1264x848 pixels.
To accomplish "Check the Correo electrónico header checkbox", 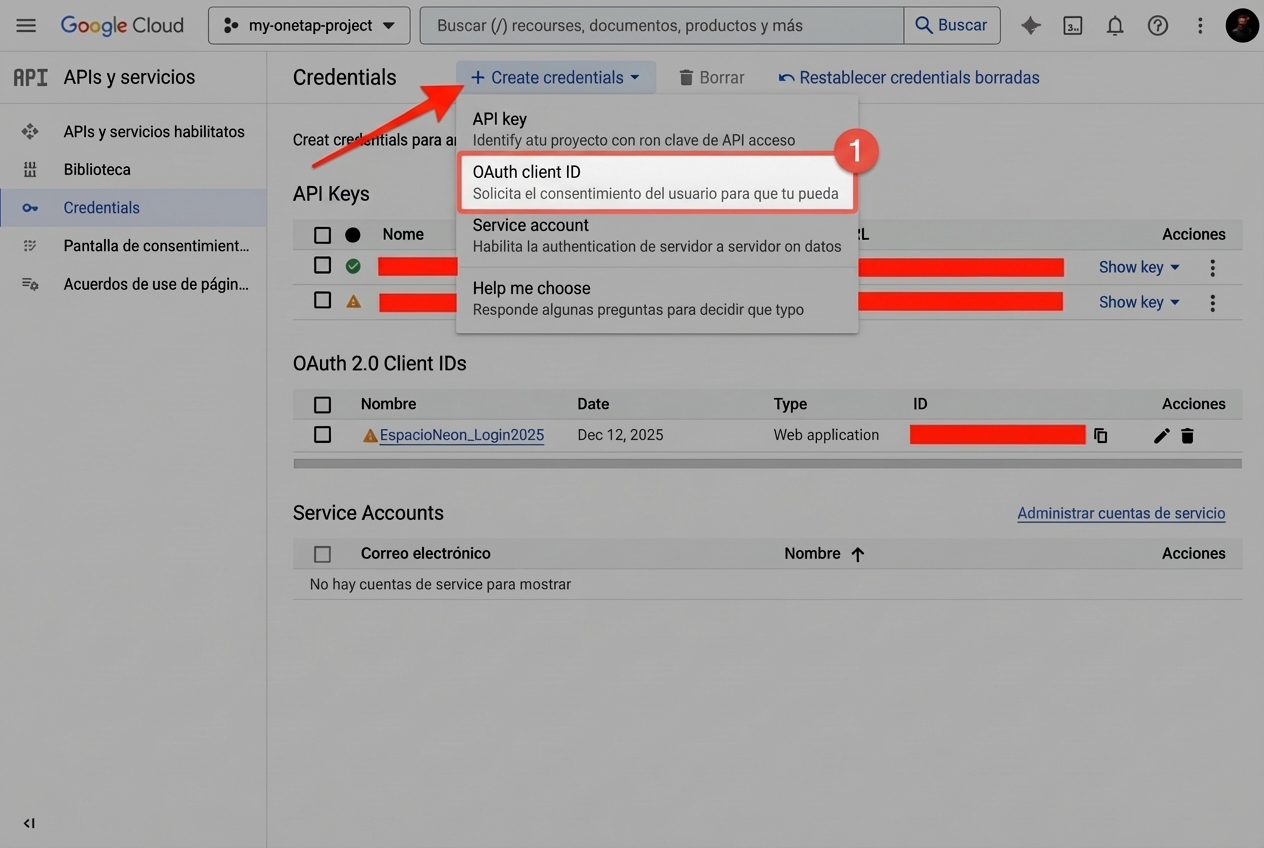I will (322, 553).
